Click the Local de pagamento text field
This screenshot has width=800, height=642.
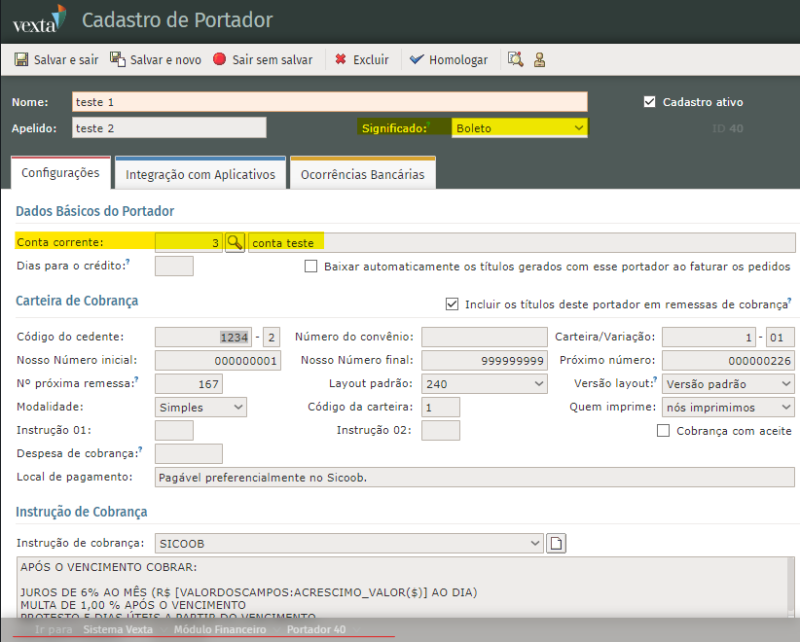click(x=475, y=477)
